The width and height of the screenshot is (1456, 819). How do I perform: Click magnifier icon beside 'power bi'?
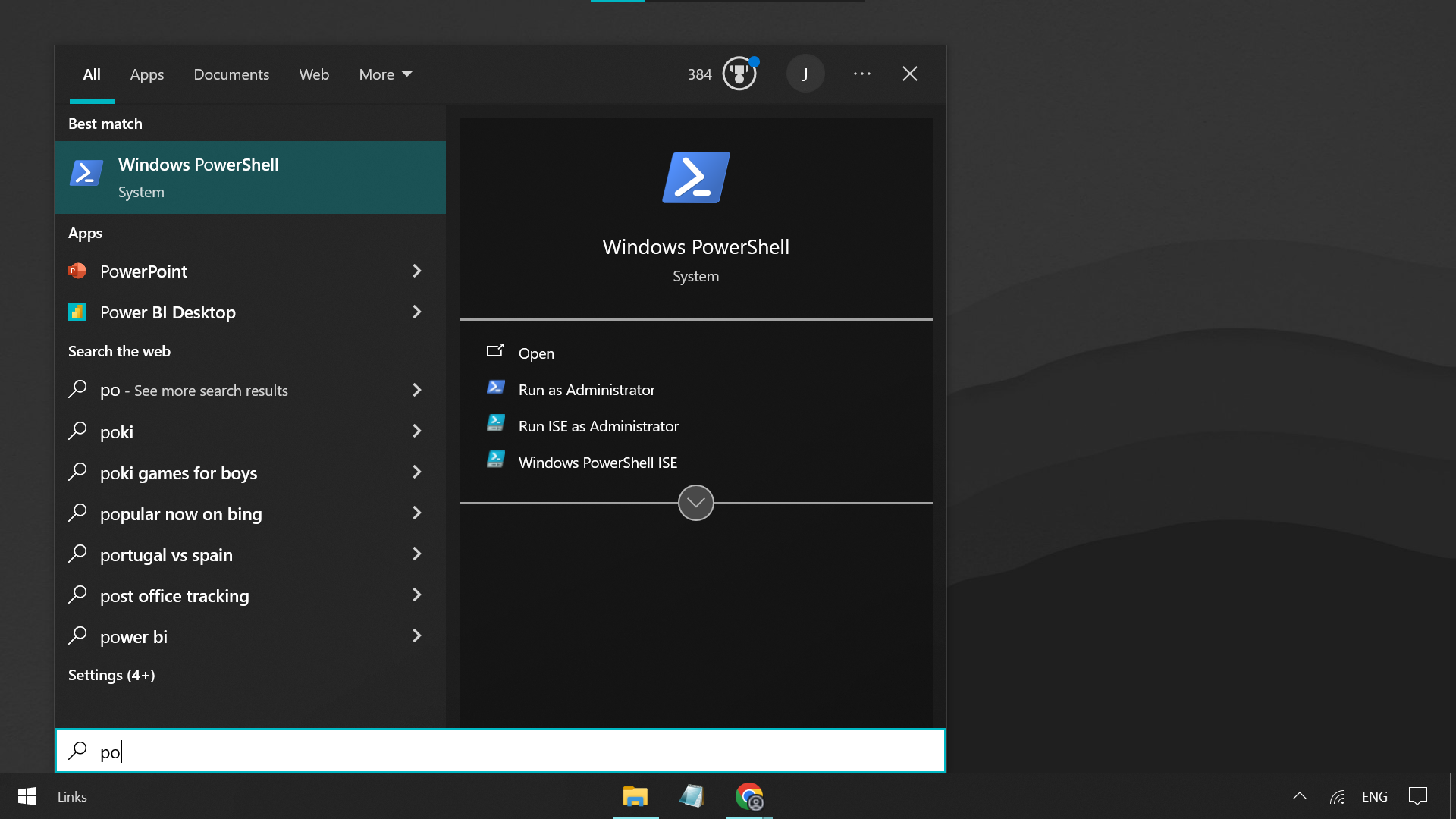[77, 635]
